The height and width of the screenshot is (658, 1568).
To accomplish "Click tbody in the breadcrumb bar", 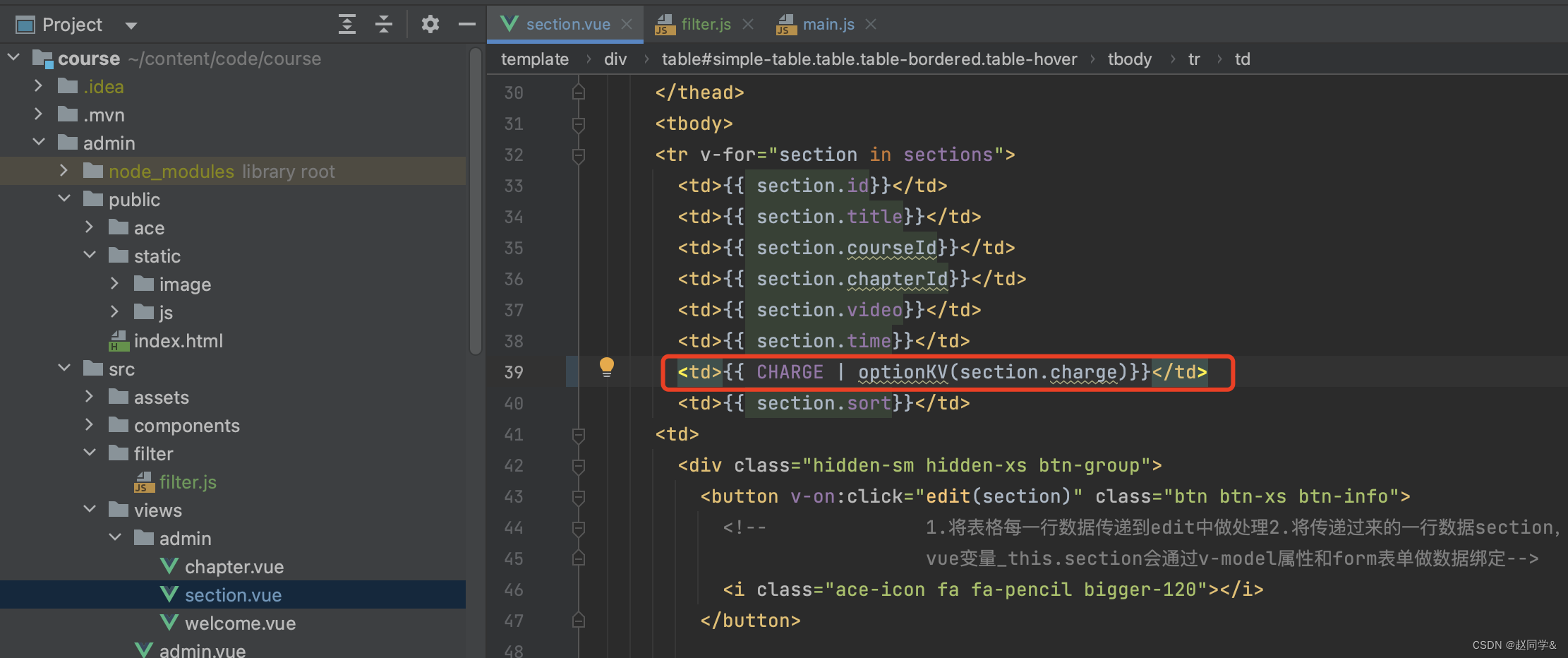I will 1130,59.
